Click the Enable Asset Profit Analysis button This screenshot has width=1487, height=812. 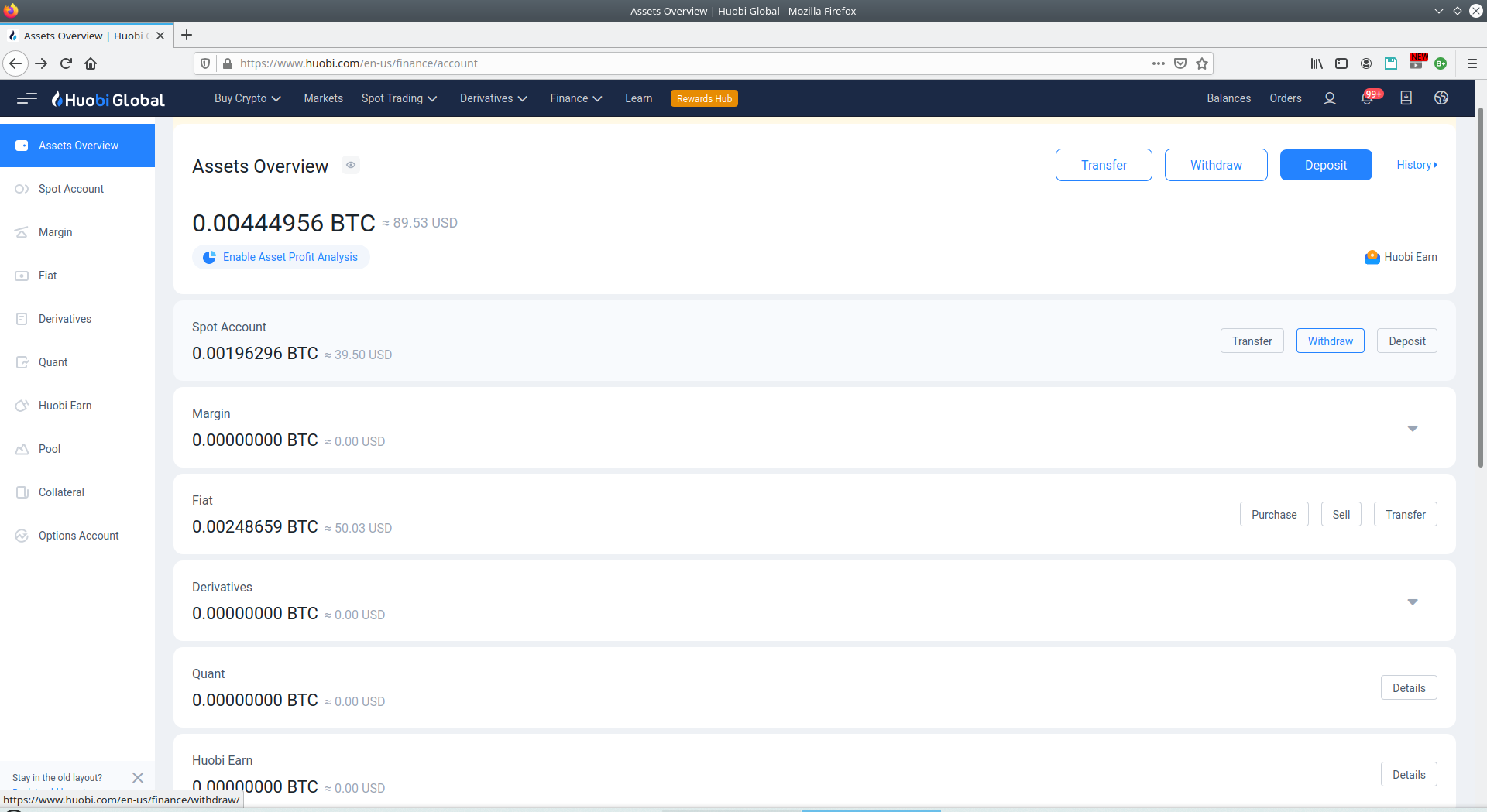point(281,257)
